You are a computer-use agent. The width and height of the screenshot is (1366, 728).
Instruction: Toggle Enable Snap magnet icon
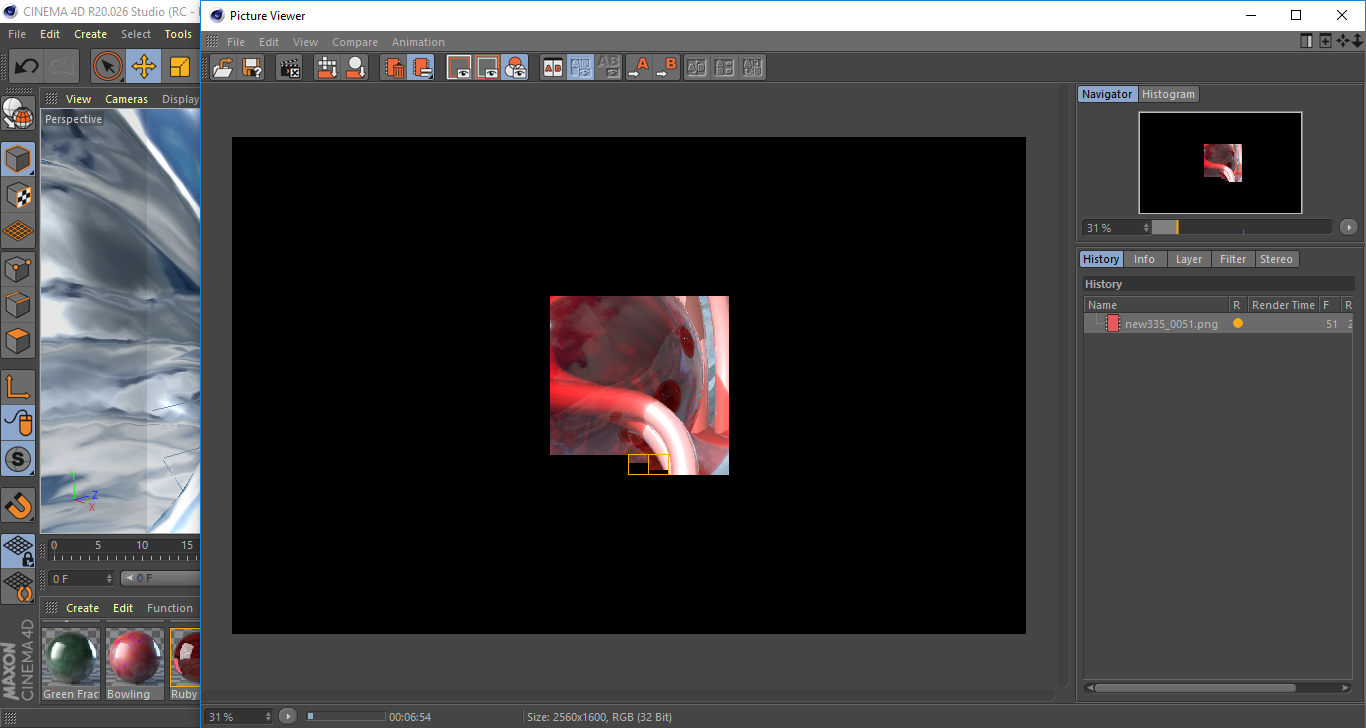click(18, 506)
